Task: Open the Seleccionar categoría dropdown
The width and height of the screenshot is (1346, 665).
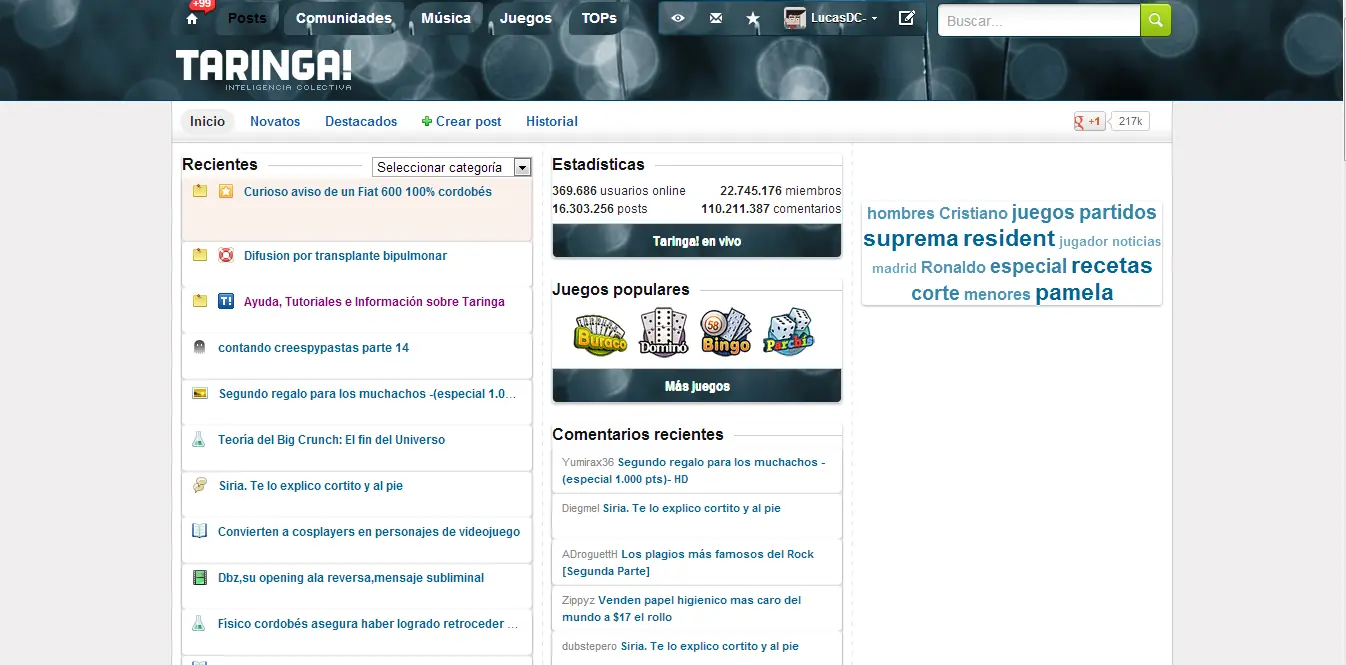Action: tap(451, 167)
